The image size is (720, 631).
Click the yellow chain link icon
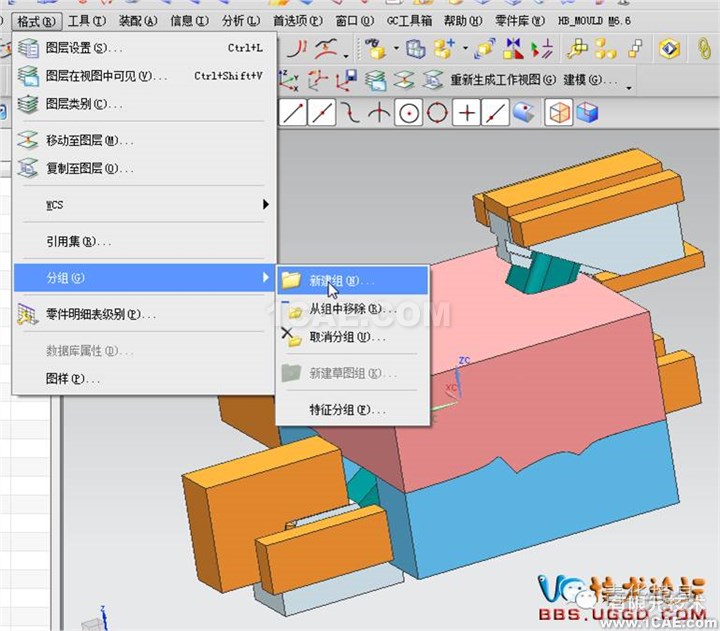tap(704, 49)
